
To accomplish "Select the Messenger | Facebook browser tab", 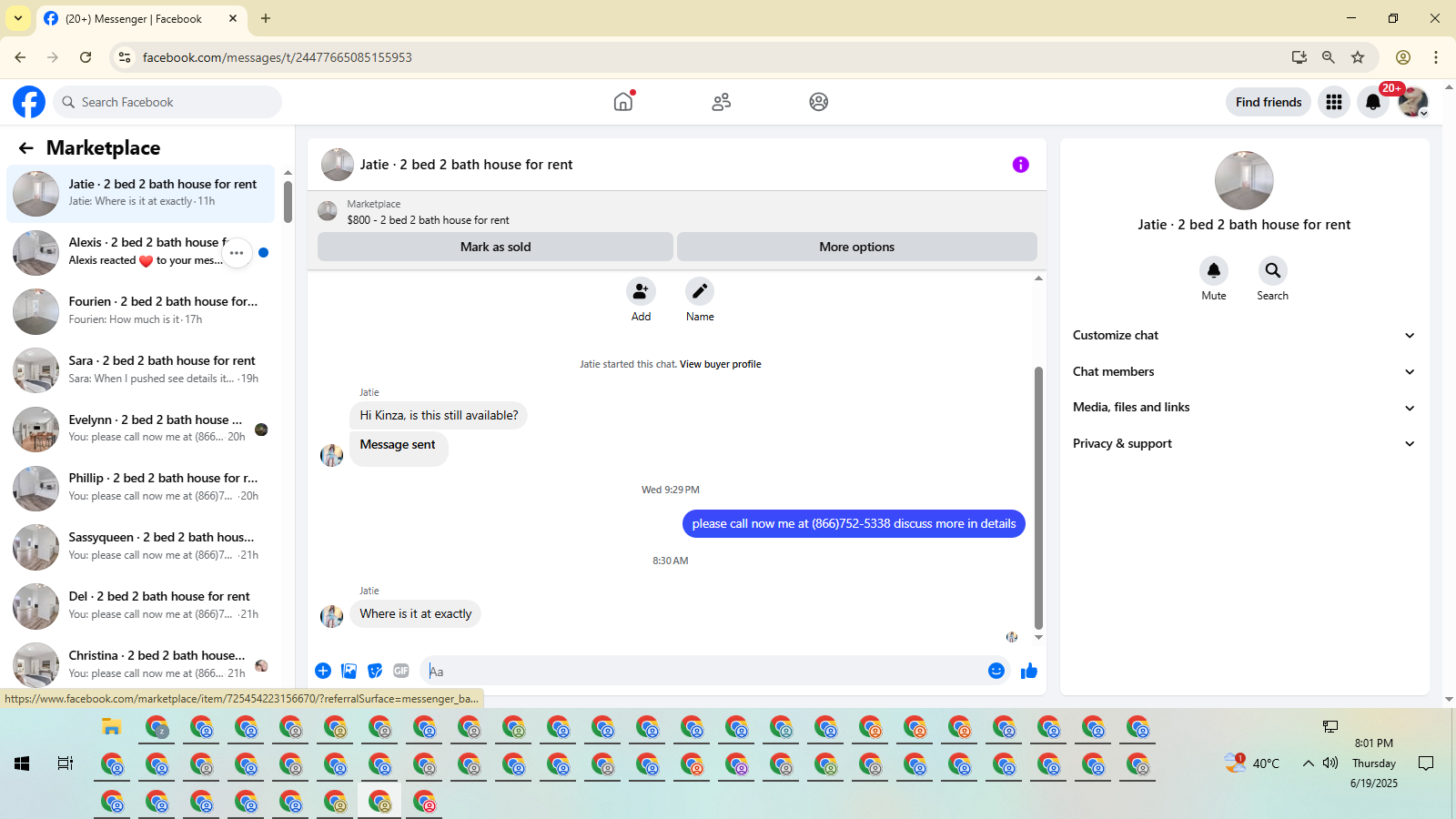I will [x=141, y=18].
